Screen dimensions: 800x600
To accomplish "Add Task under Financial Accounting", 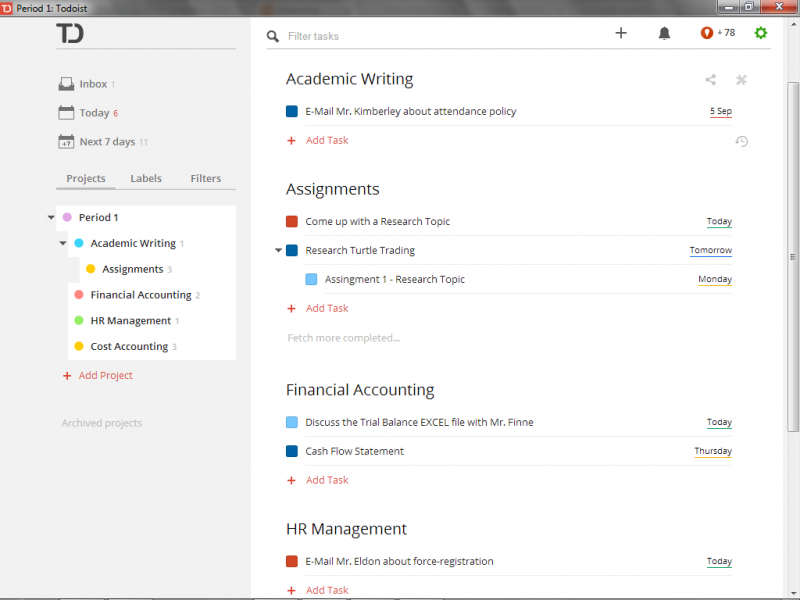I will click(x=327, y=480).
